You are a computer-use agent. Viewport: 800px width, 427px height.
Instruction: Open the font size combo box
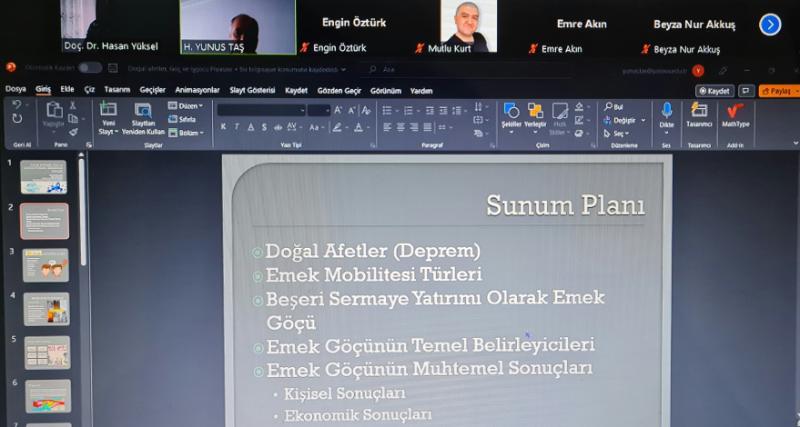tap(319, 110)
